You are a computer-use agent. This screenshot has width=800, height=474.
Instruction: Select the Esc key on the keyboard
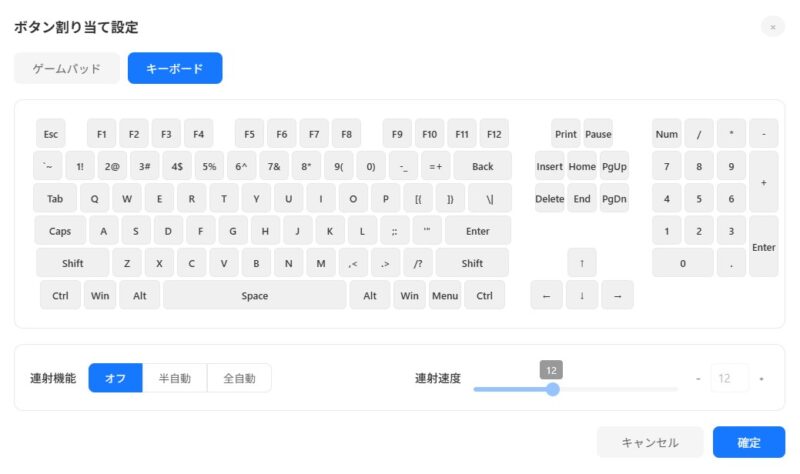click(x=51, y=134)
